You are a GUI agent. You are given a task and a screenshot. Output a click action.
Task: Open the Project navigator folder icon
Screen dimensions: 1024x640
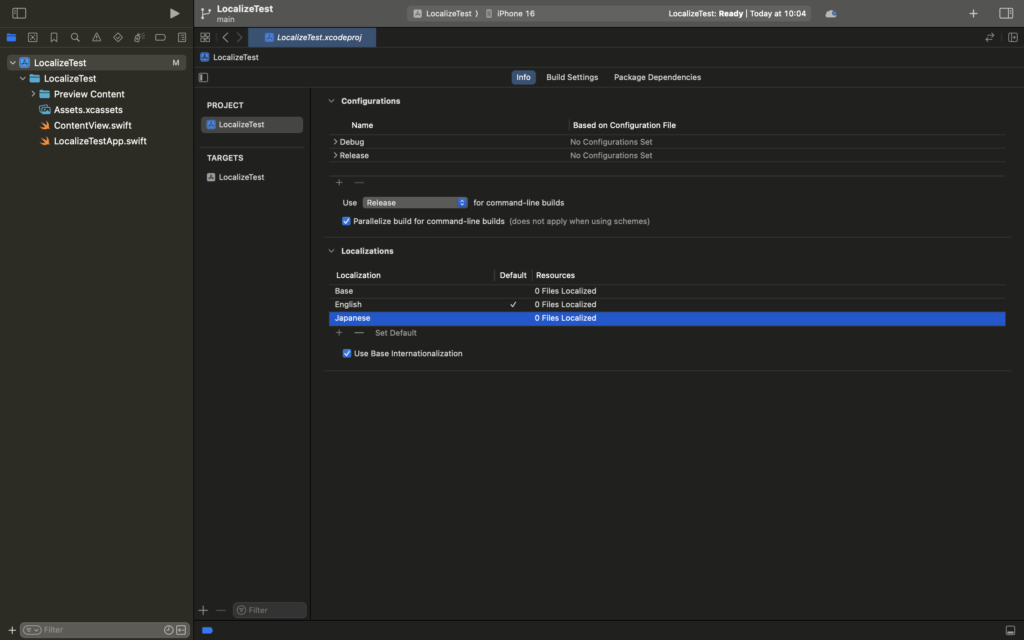(11, 37)
